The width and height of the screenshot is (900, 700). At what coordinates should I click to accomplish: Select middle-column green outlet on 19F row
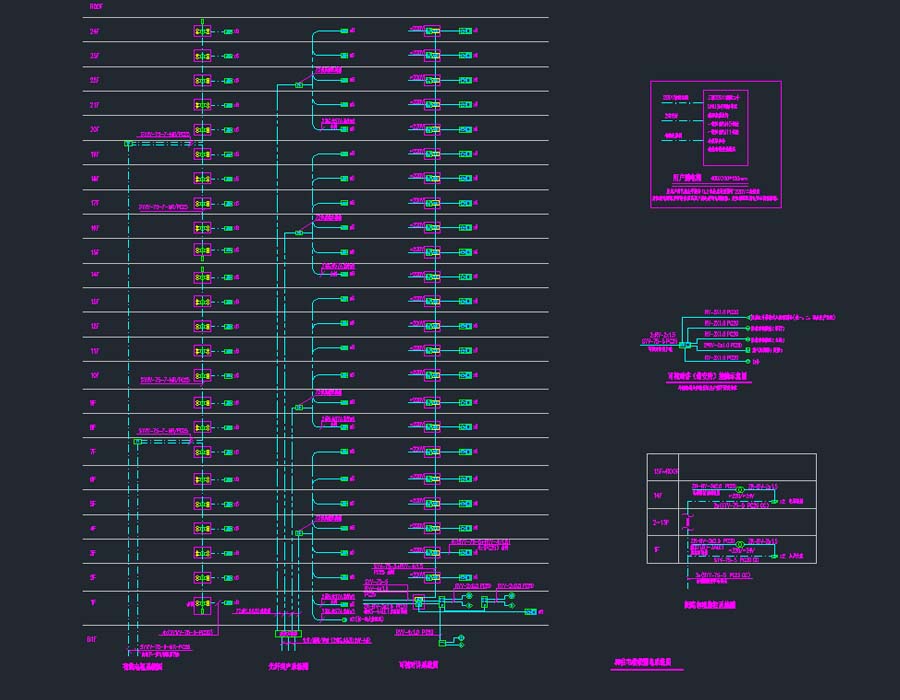coord(344,154)
